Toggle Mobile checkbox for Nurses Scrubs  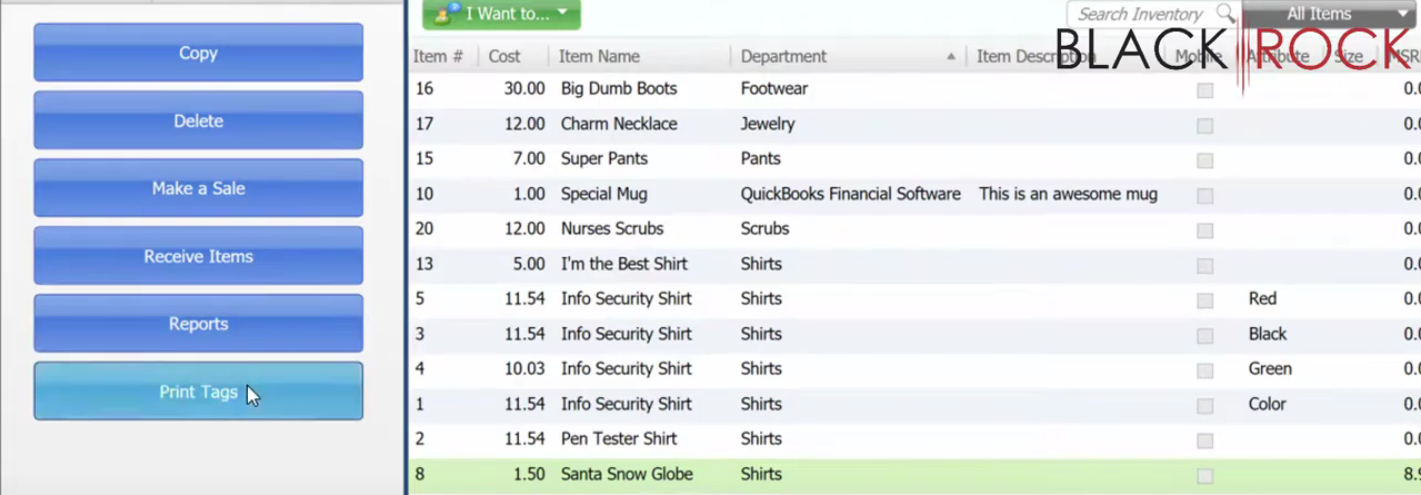coord(1205,230)
